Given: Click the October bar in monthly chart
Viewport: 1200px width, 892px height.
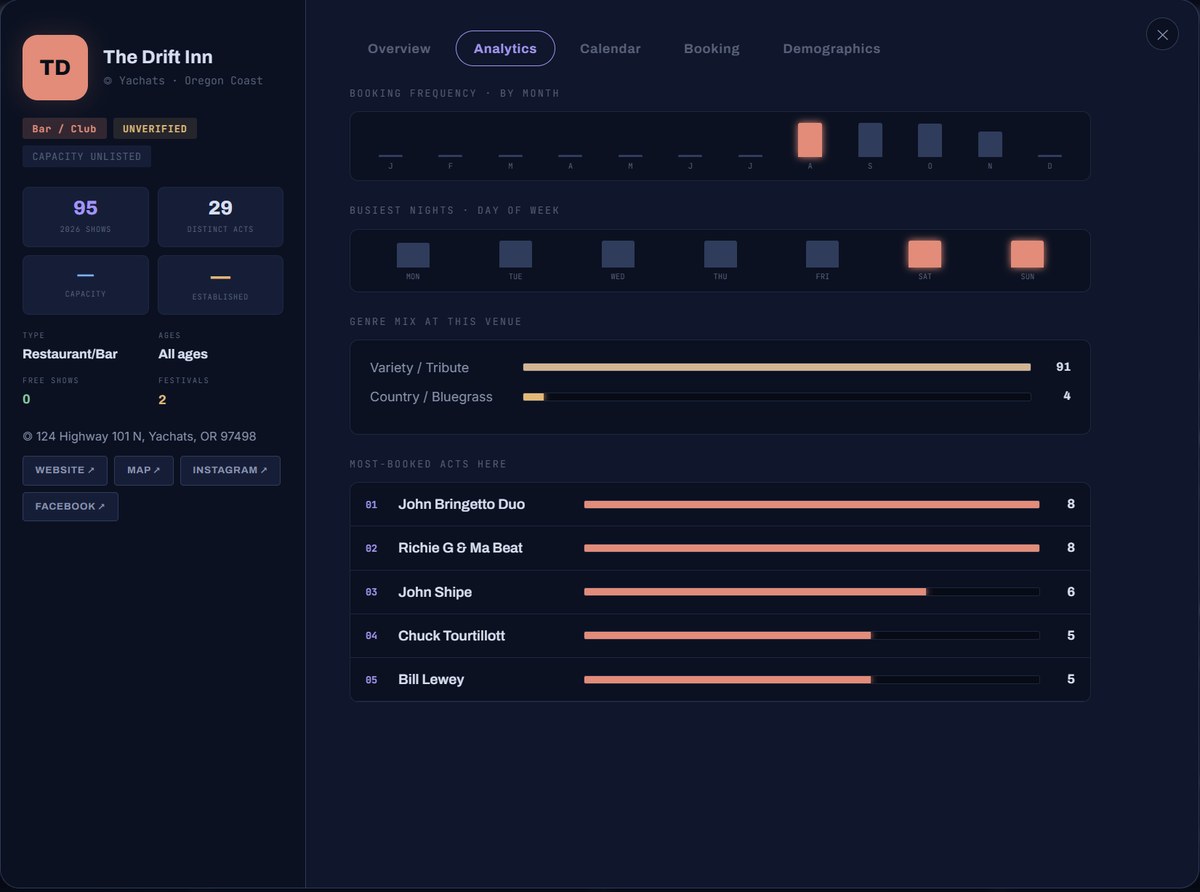Looking at the screenshot, I should (930, 140).
